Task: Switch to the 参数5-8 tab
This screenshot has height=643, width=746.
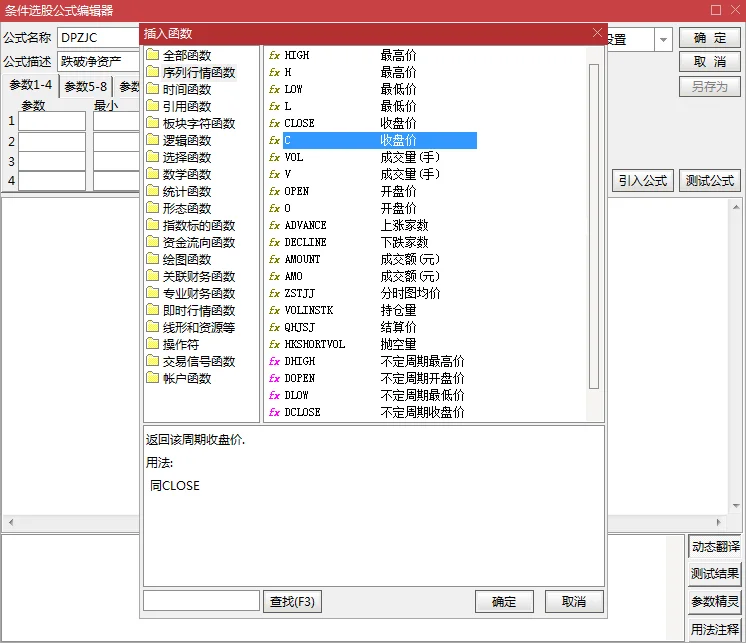Action: [86, 87]
